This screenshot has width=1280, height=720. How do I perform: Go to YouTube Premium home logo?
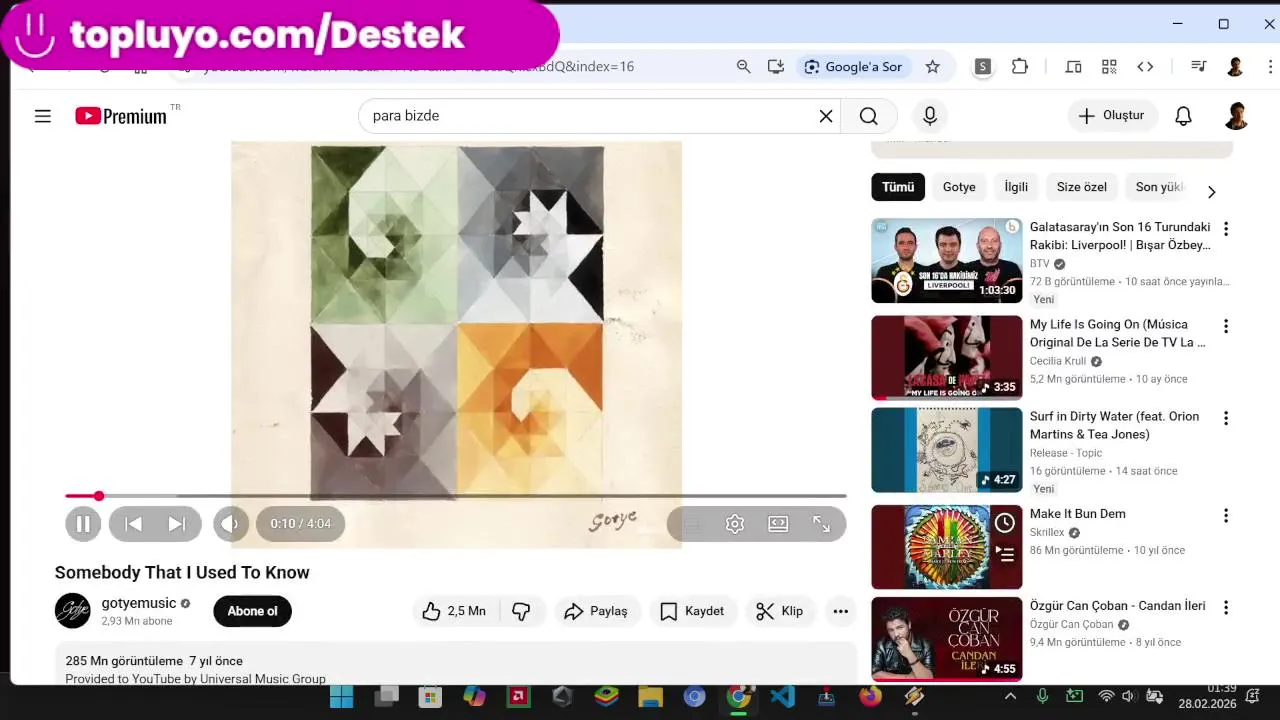pos(121,116)
